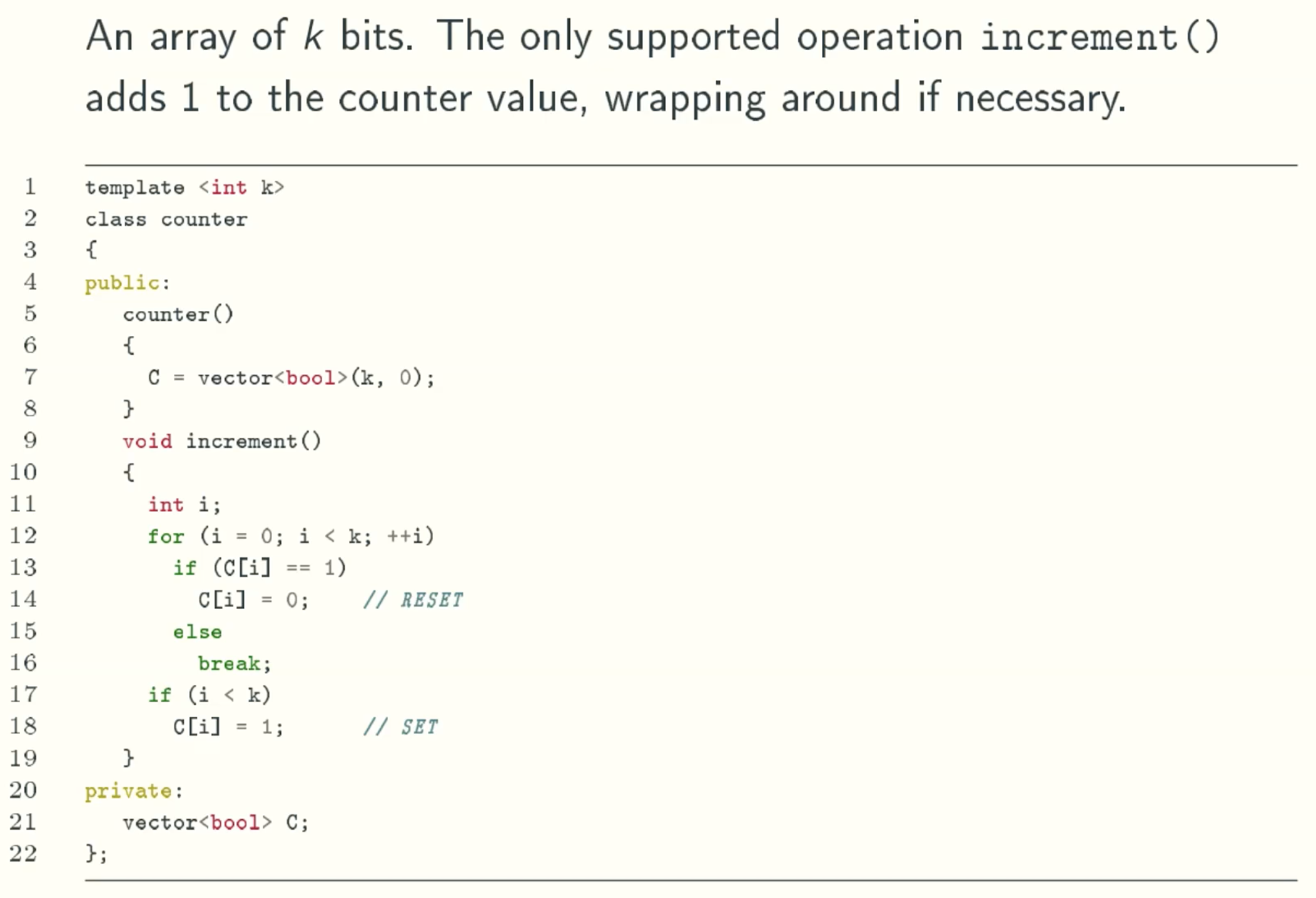Viewport: 1316px width, 898px height.
Task: Click the 'counter()' constructor on line 5
Action: click(x=178, y=314)
